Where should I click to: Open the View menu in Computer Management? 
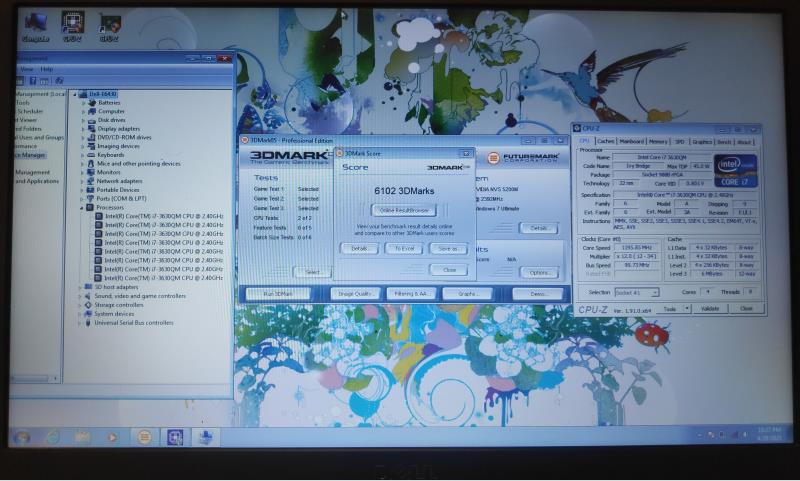[x=27, y=69]
